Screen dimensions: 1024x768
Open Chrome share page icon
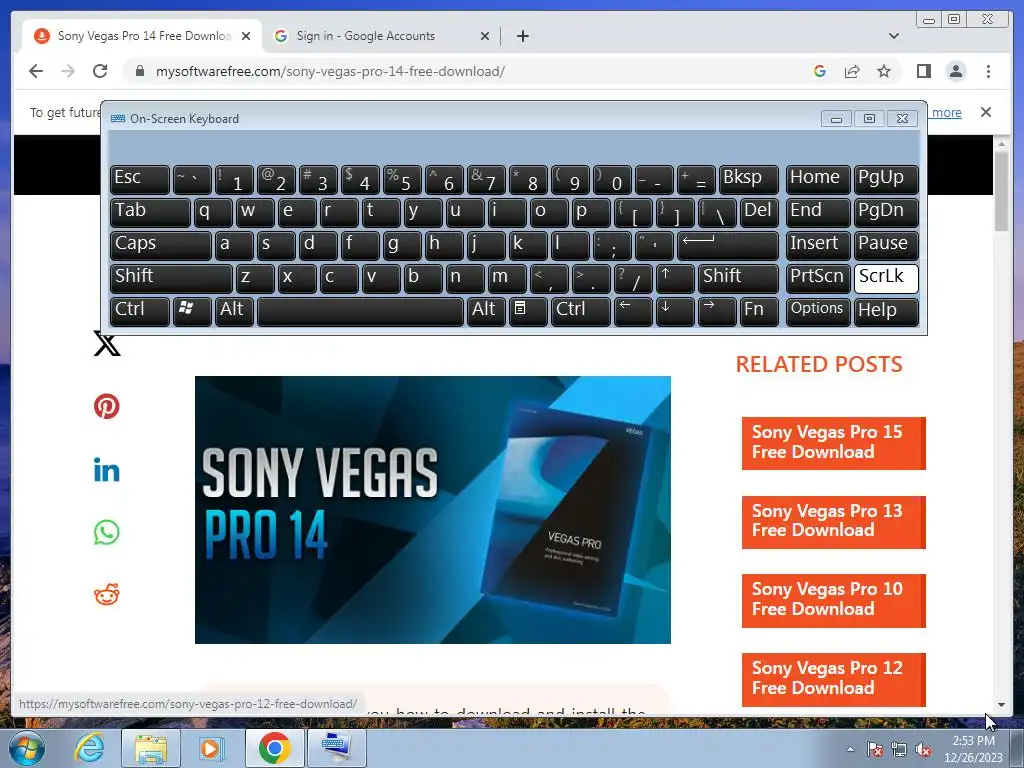[852, 71]
